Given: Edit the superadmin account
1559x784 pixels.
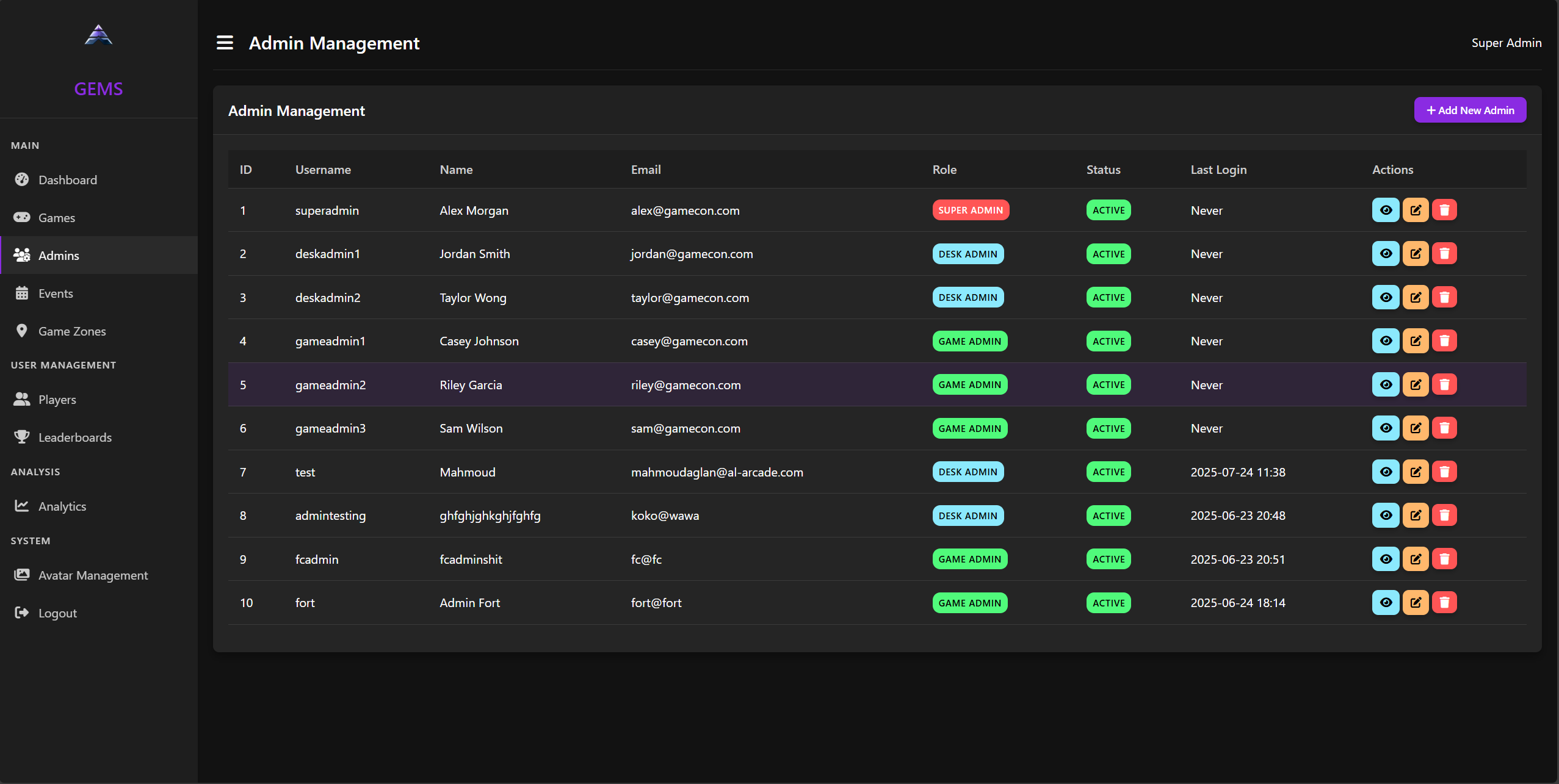Looking at the screenshot, I should tap(1415, 210).
